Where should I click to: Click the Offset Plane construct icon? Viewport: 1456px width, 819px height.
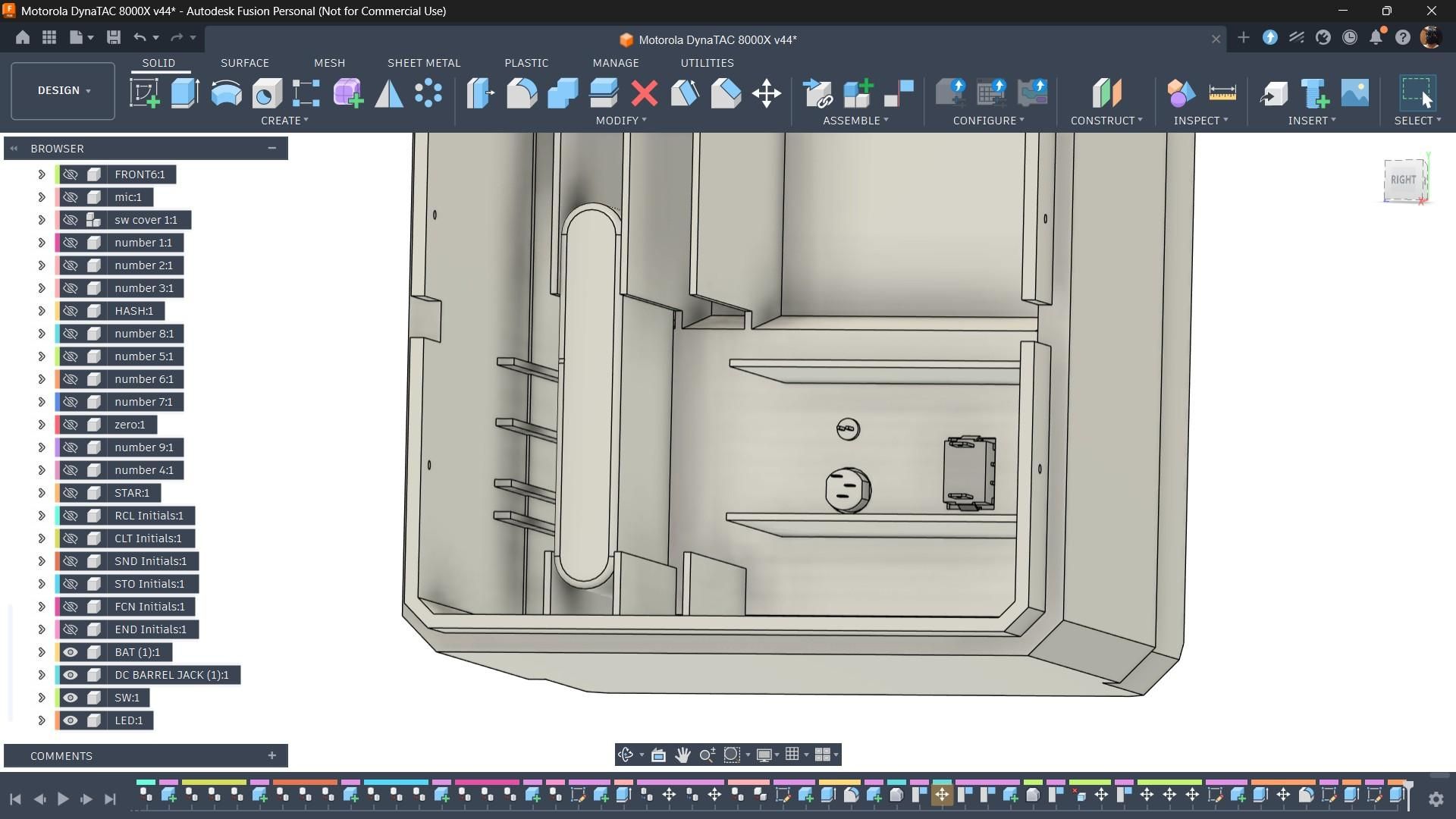tap(1106, 93)
